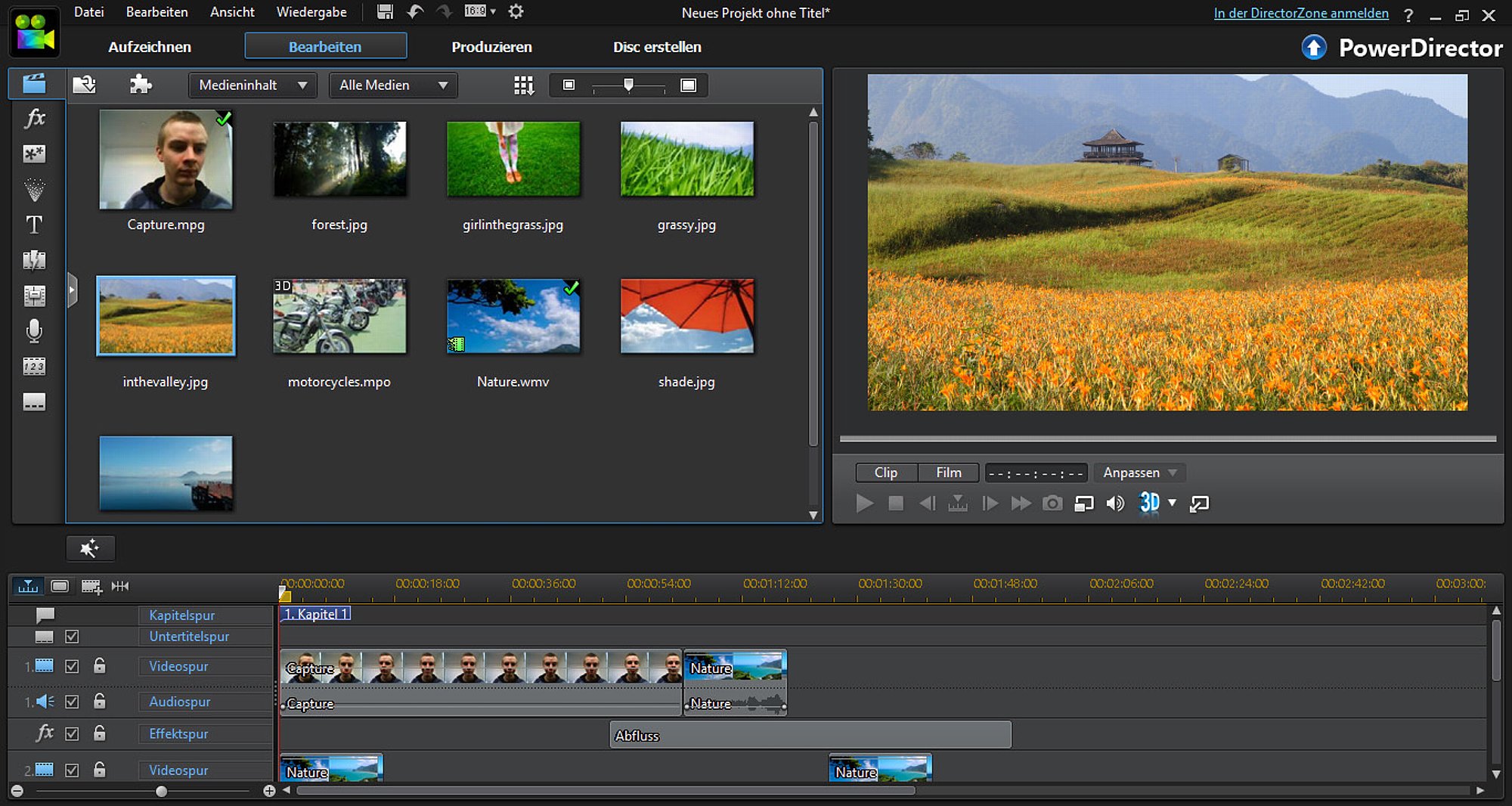Toggle 3D preview mode

(1148, 503)
